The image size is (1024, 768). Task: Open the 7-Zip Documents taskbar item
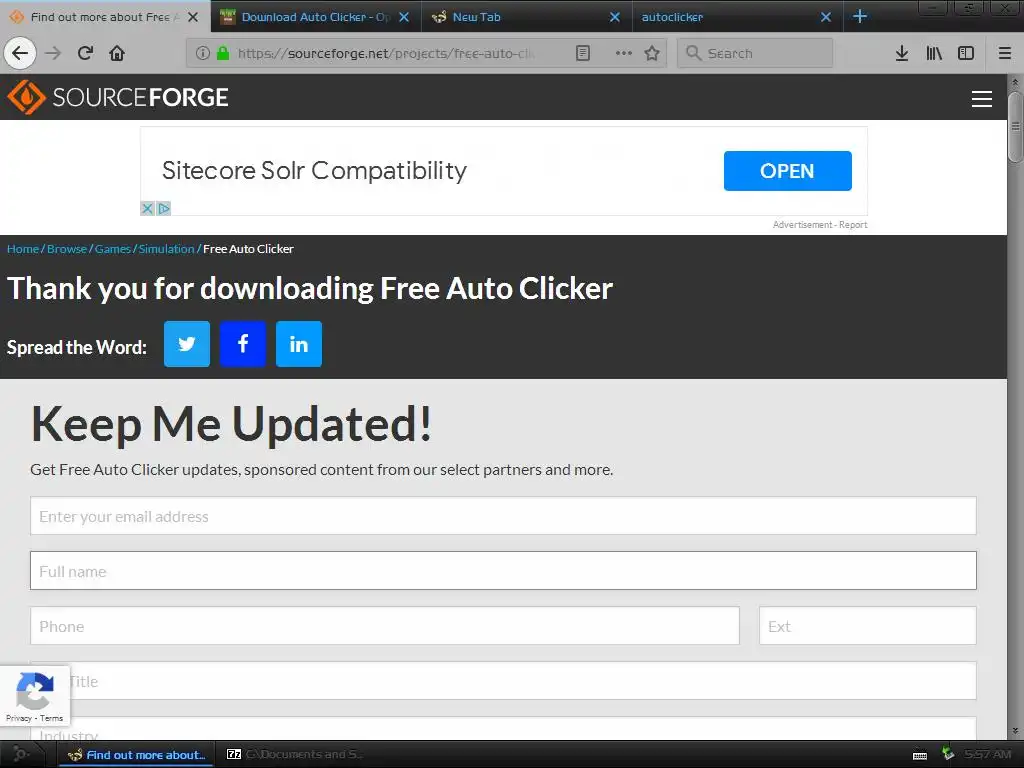295,754
